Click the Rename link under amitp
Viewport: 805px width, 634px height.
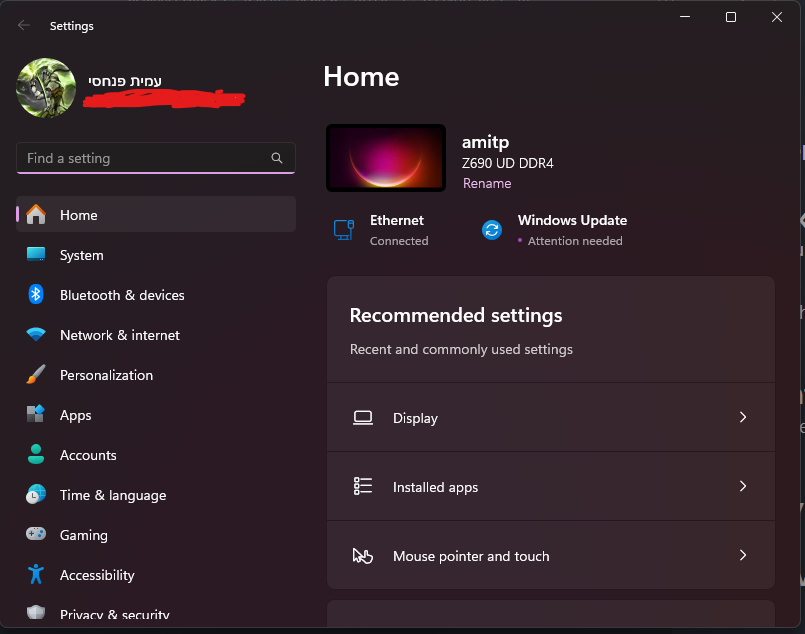coord(487,184)
